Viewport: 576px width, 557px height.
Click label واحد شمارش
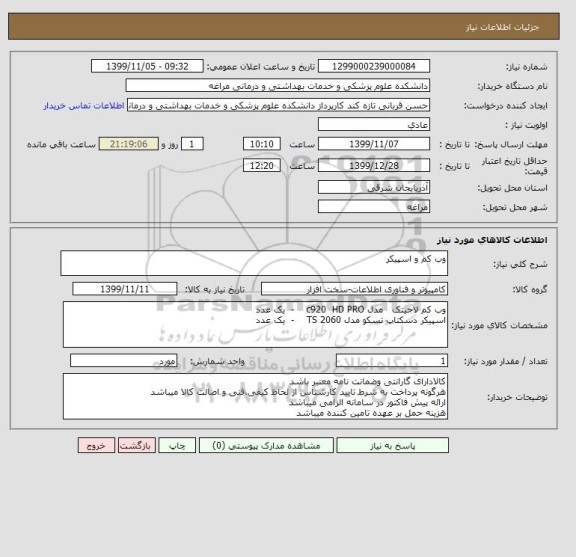tap(217, 362)
